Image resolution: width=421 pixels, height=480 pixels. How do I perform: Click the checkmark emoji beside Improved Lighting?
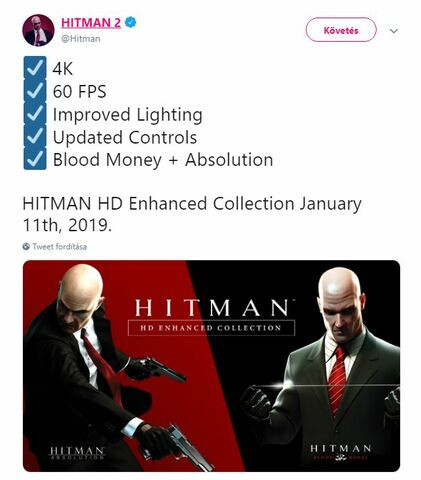(35, 113)
